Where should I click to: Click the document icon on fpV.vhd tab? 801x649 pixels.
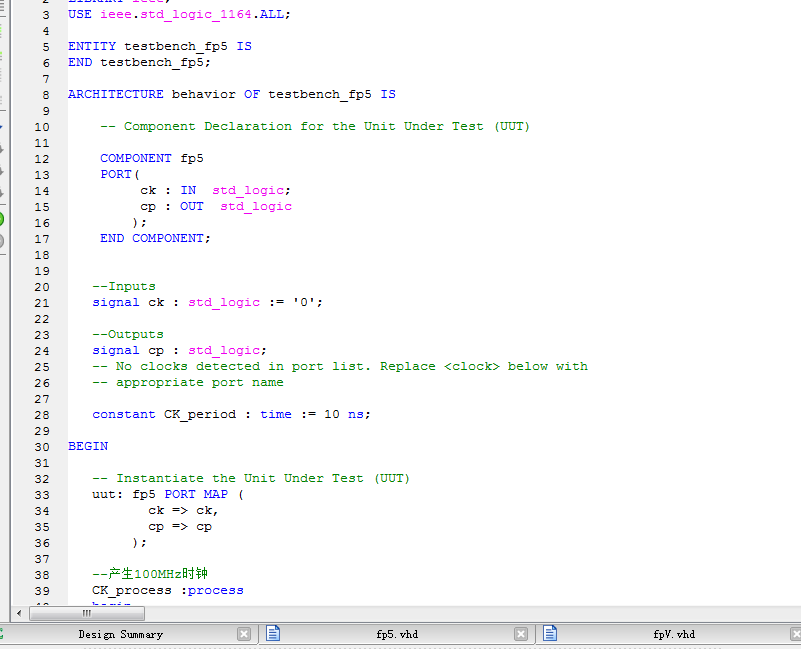[550, 634]
